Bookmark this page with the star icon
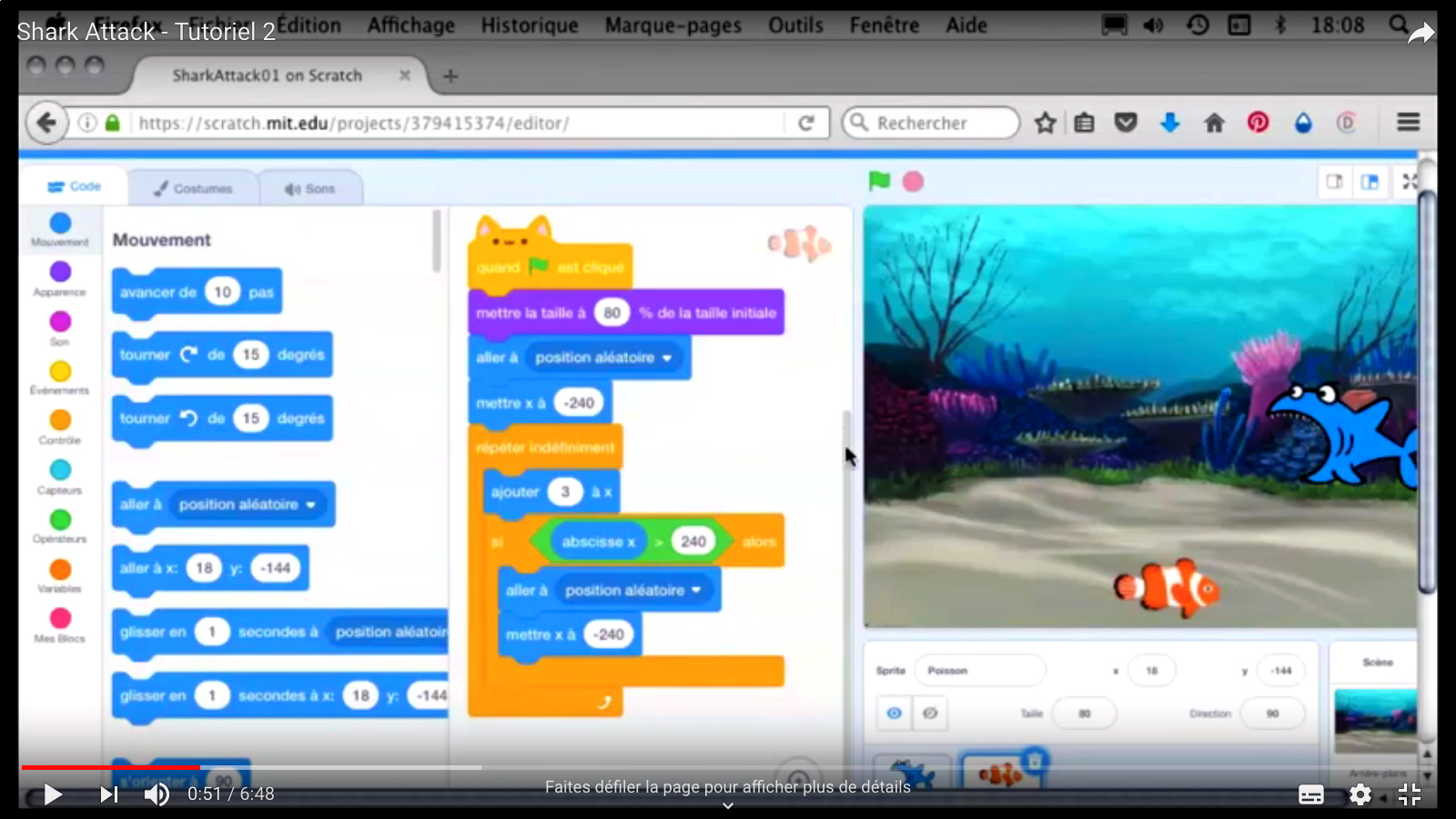Screen dimensions: 1456x819 pyautogui.click(x=1045, y=123)
